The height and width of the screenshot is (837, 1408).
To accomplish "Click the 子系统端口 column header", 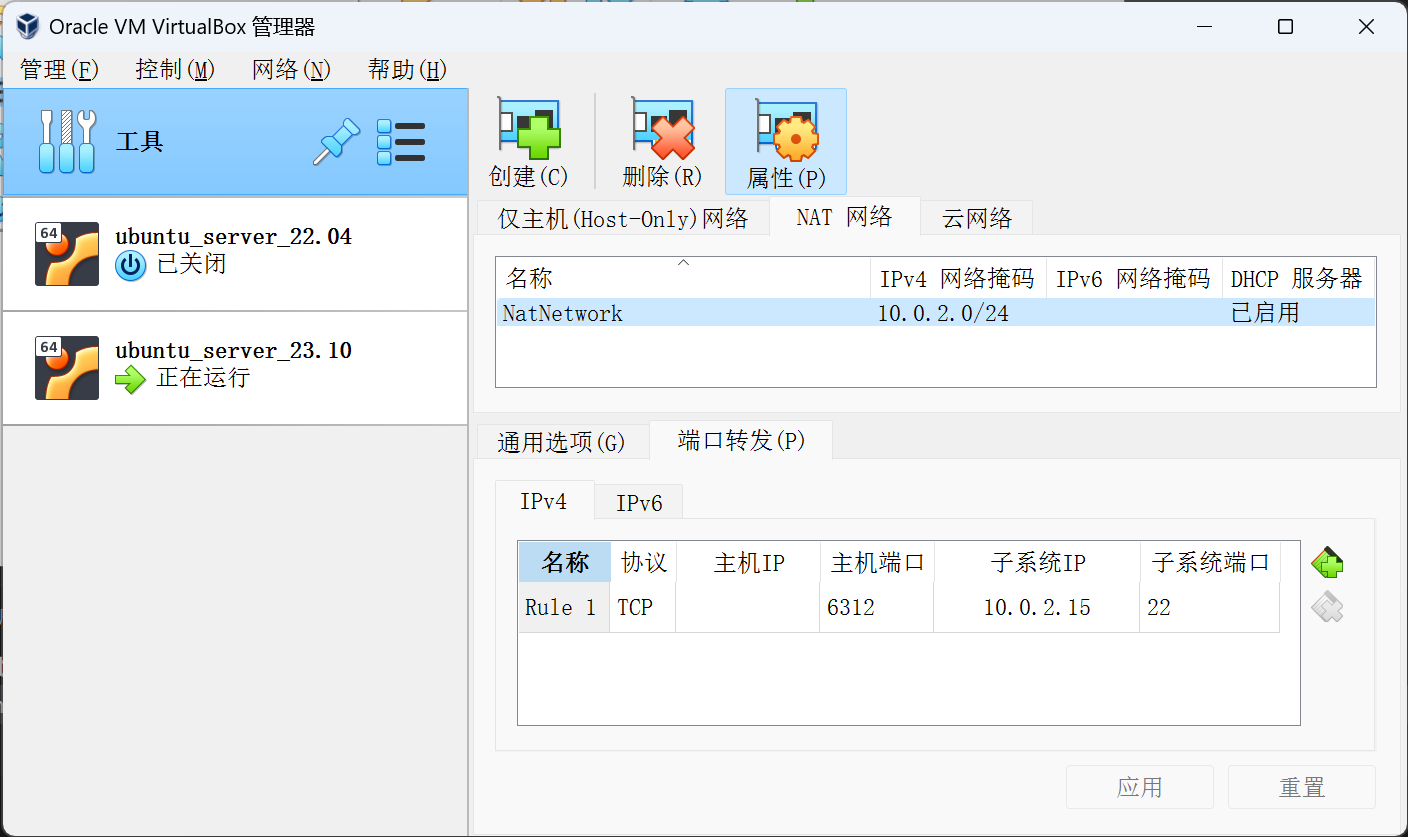I will coord(1210,562).
